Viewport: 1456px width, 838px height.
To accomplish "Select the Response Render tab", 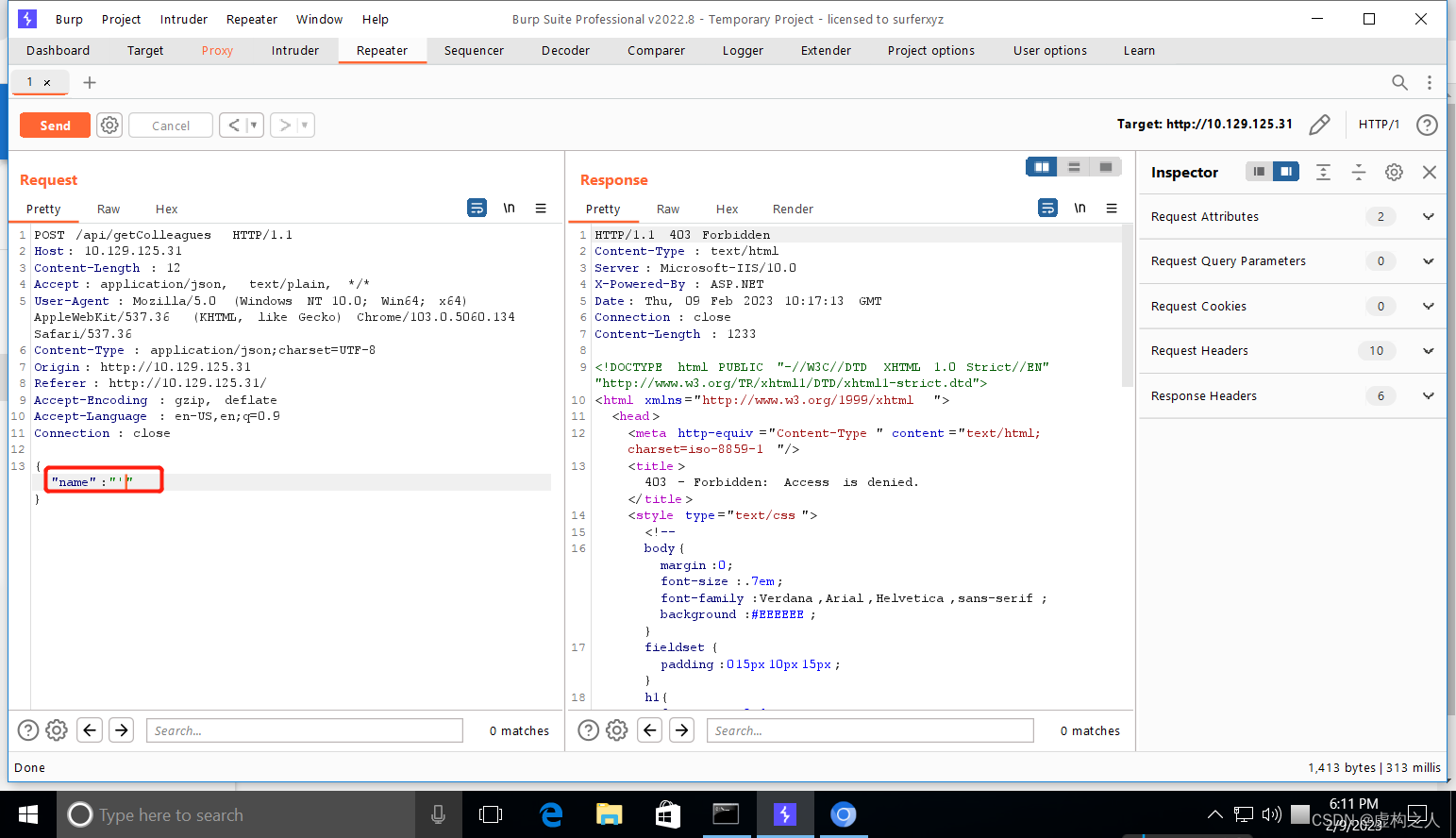I will pyautogui.click(x=793, y=209).
